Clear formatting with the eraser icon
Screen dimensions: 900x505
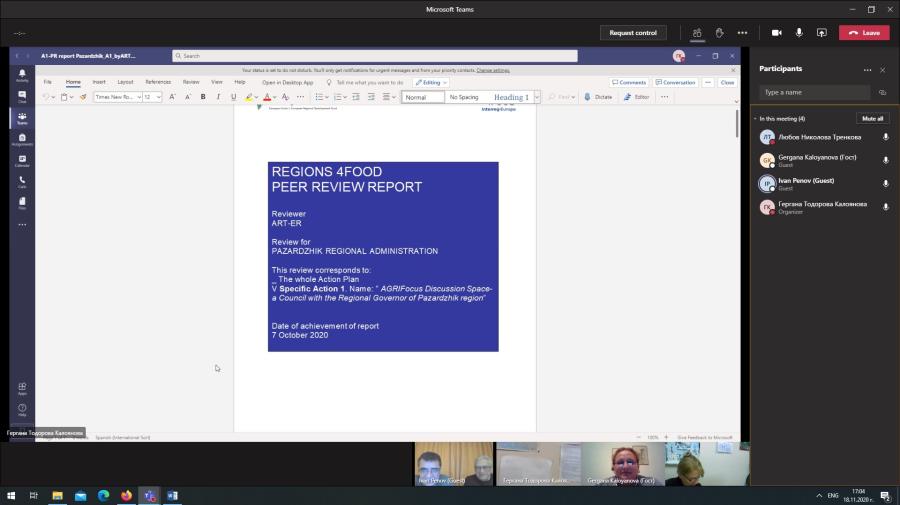click(x=285, y=97)
